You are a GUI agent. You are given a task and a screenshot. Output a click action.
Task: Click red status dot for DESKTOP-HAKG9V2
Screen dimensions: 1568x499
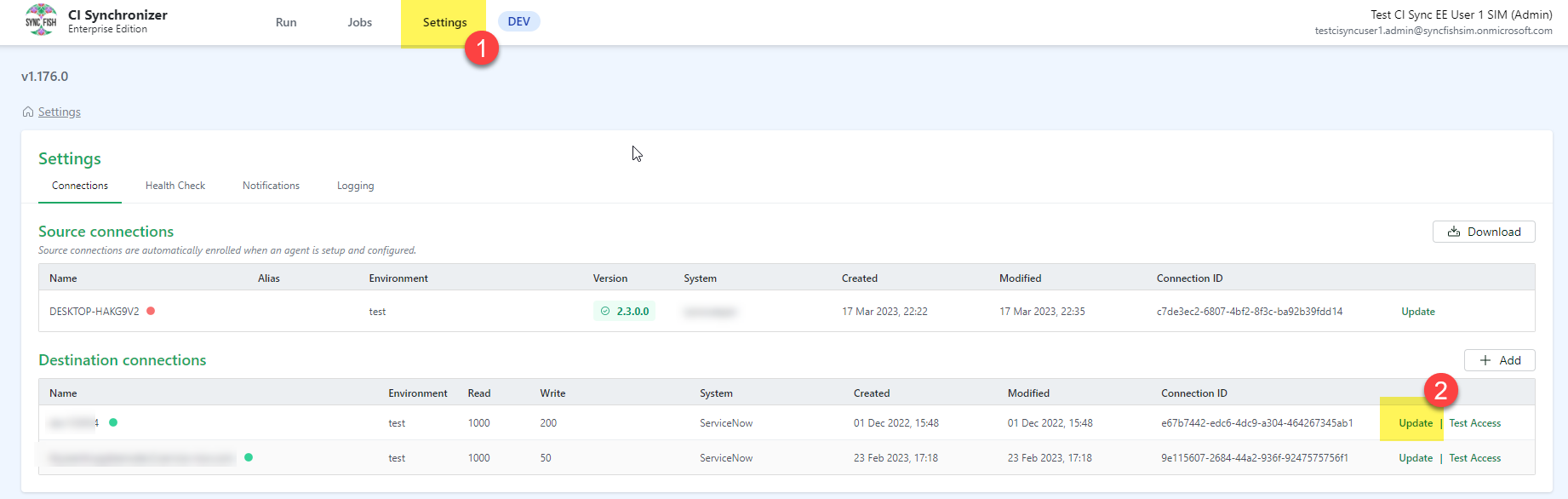151,311
